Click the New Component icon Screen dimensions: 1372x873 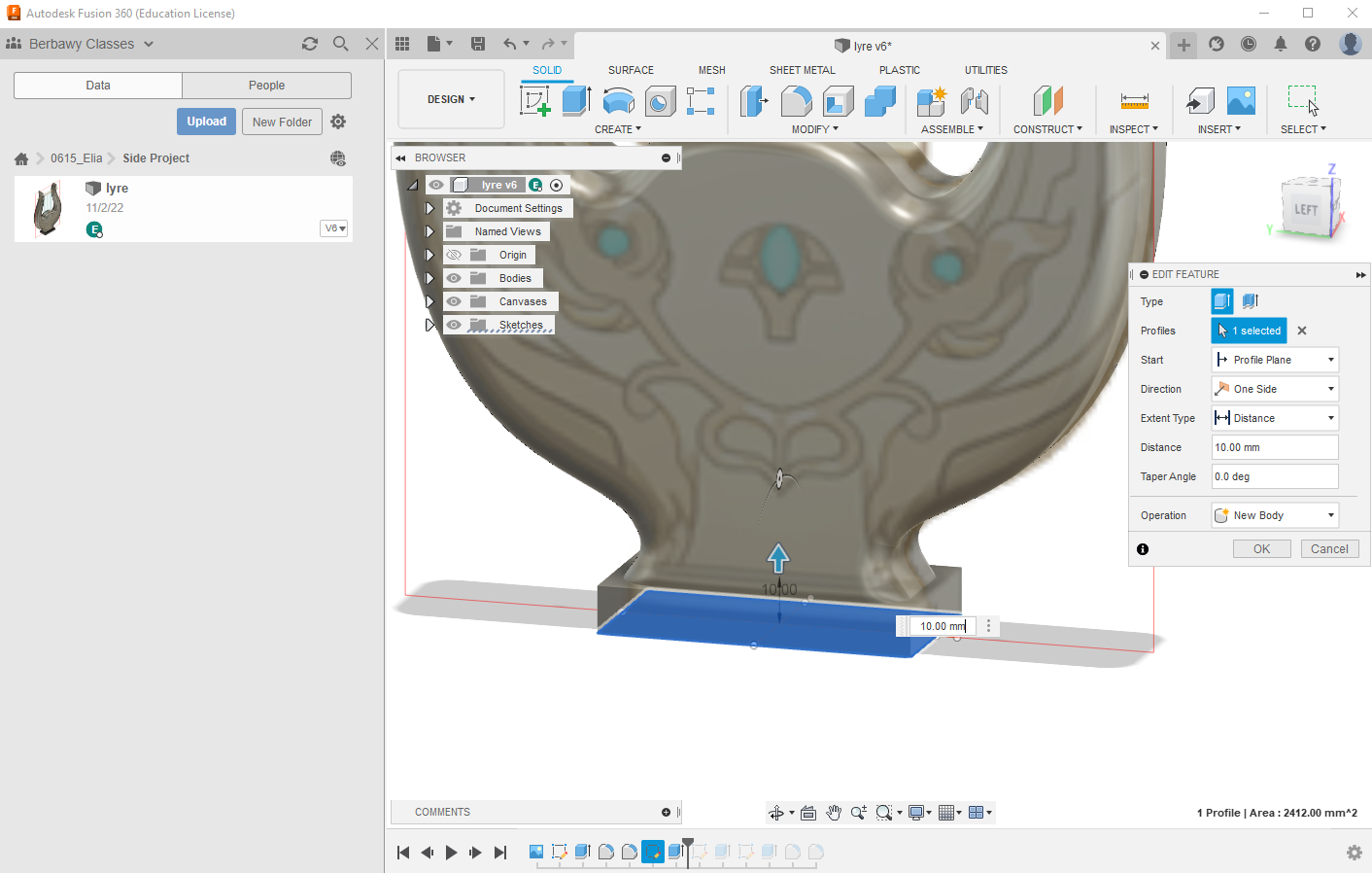[x=931, y=101]
